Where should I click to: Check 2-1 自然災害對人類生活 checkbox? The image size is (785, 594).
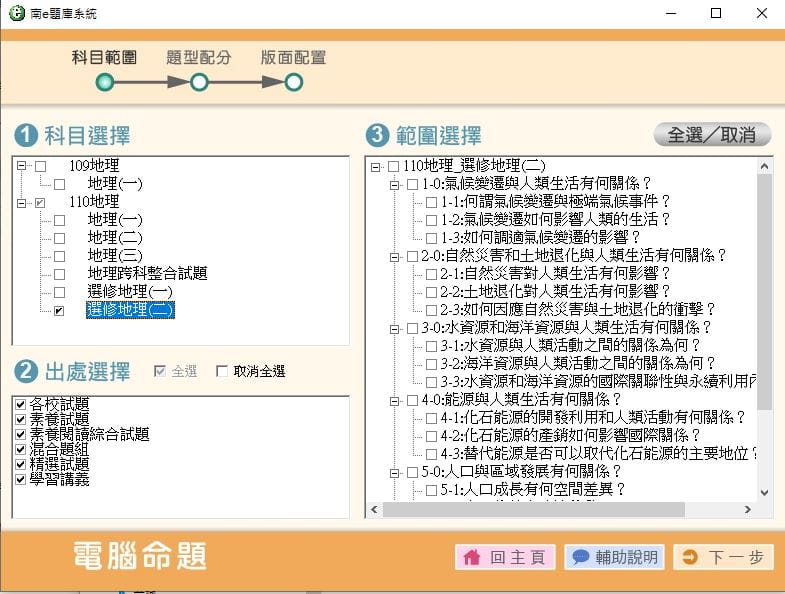pos(431,274)
